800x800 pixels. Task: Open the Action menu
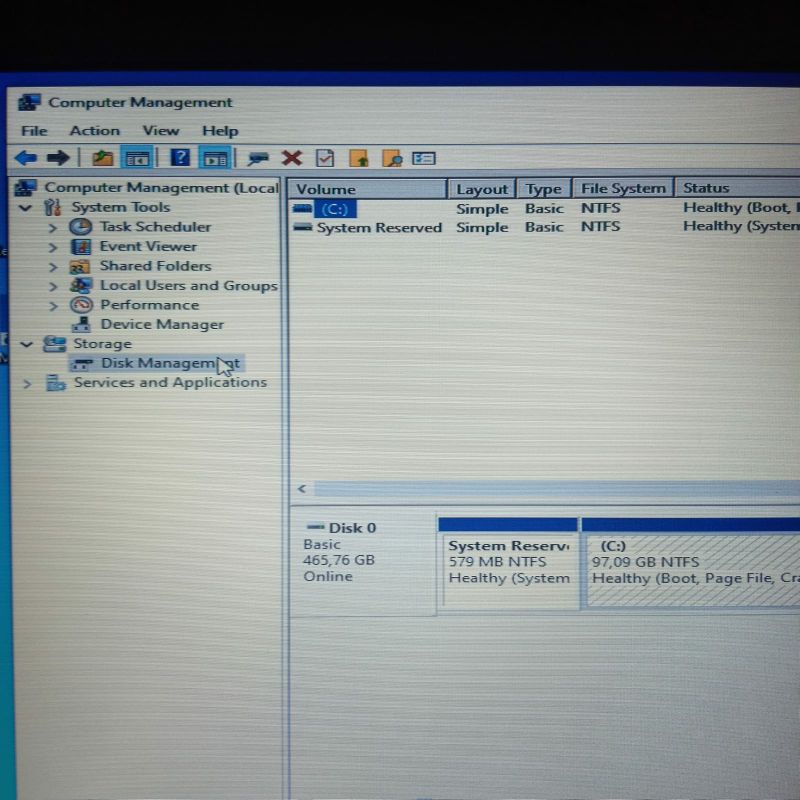tap(94, 131)
